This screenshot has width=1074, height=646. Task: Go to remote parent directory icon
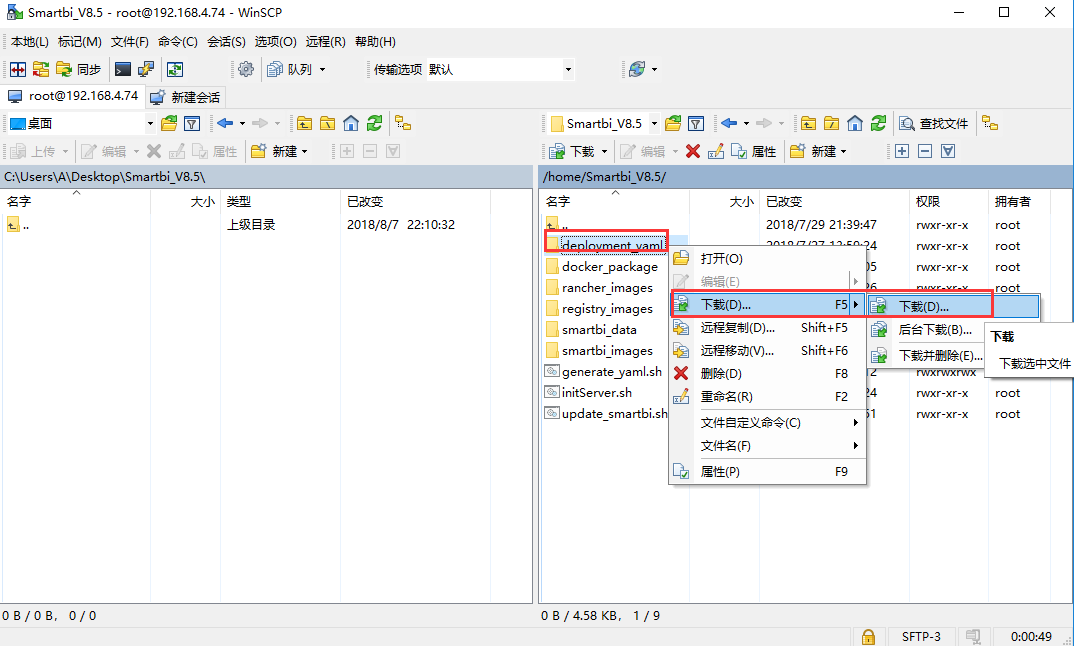click(x=808, y=124)
